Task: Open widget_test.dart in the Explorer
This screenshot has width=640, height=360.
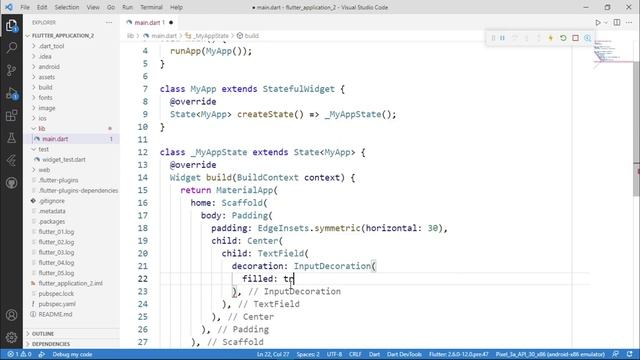Action: point(64,160)
